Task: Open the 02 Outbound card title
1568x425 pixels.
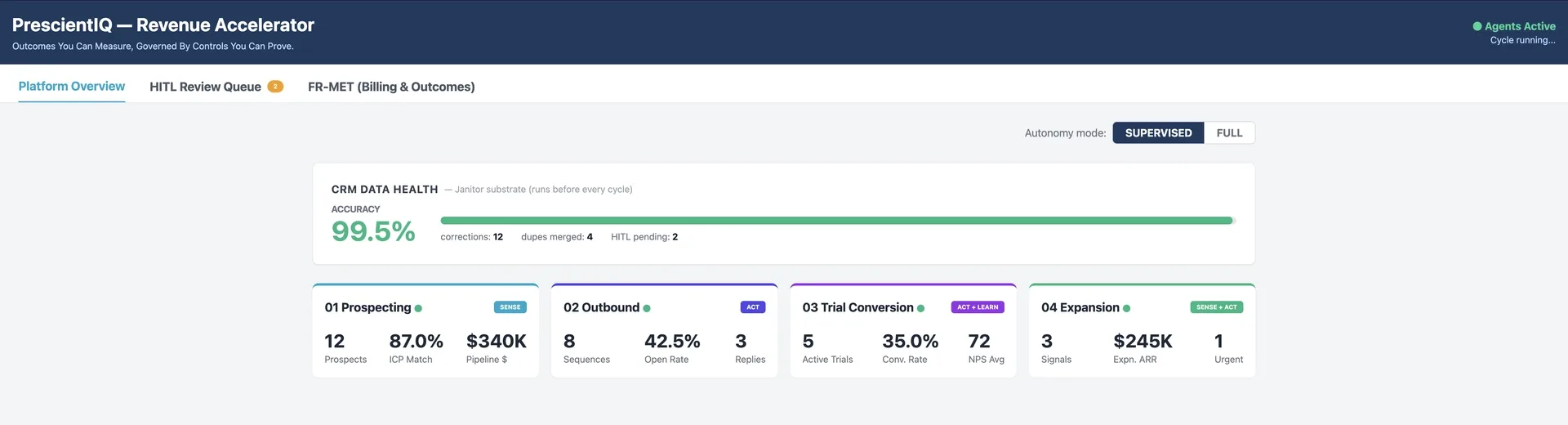Action: pyautogui.click(x=601, y=307)
